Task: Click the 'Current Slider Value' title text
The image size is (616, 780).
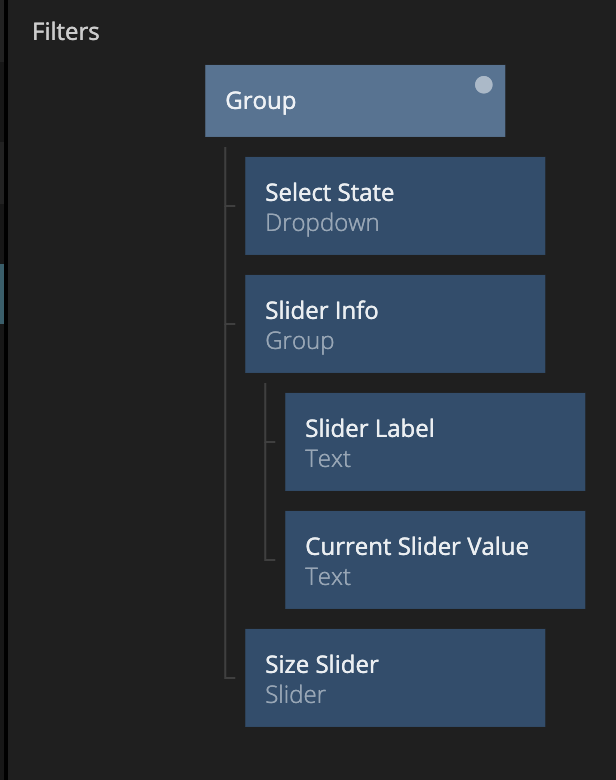Action: (416, 546)
